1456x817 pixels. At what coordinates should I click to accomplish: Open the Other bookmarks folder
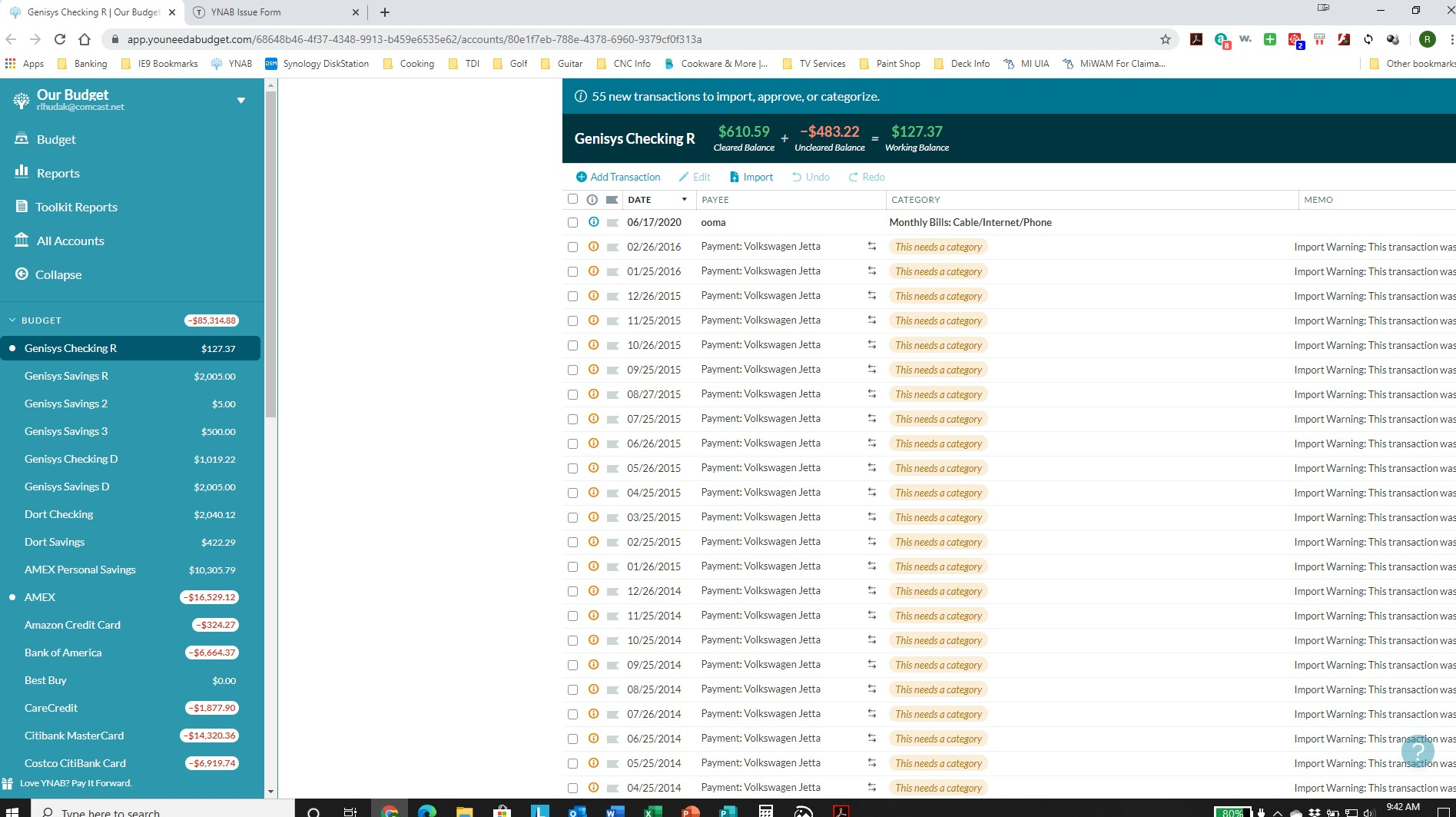1412,64
